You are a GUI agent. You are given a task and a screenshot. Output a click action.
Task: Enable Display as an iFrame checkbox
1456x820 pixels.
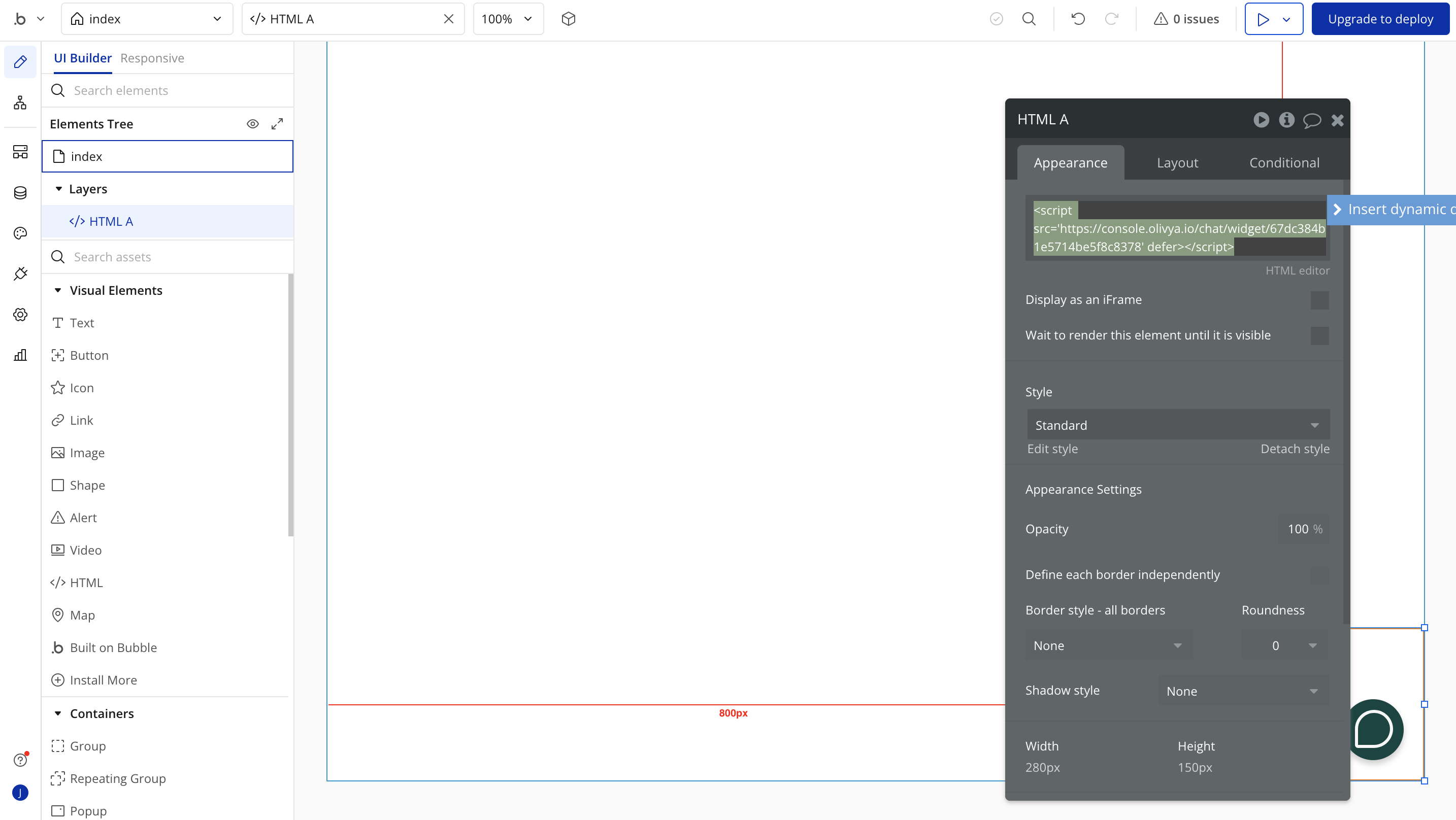click(x=1319, y=300)
